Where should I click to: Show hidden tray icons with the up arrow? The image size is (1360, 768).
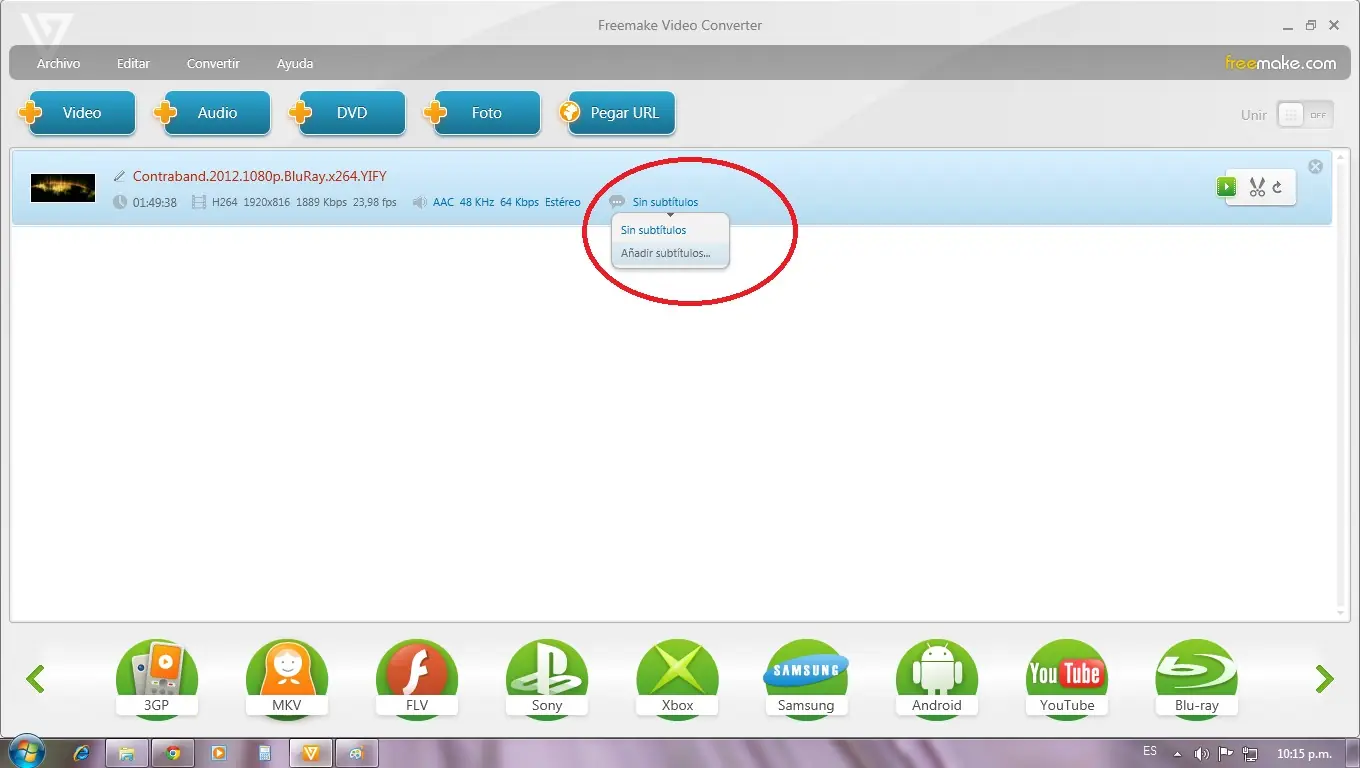[x=1177, y=753]
